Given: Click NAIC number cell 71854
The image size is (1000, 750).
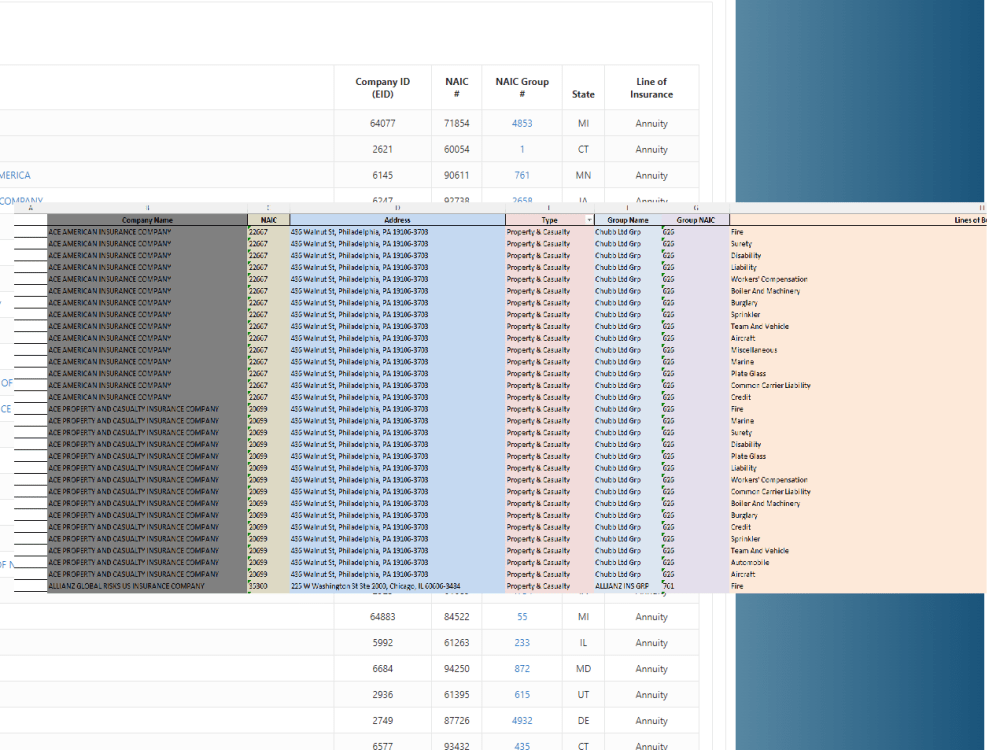Looking at the screenshot, I should pos(457,124).
